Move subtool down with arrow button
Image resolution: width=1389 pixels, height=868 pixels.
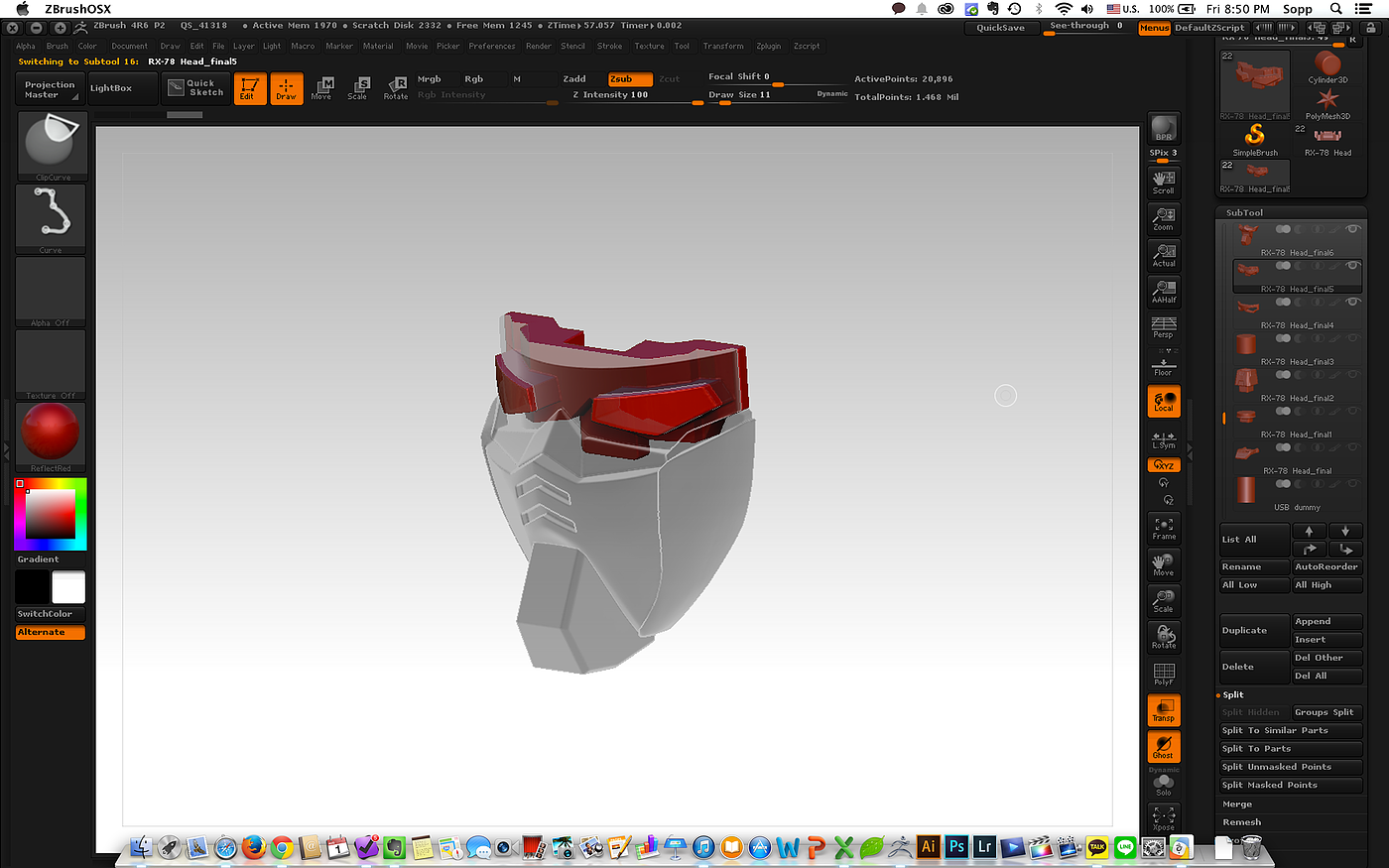coord(1345,532)
